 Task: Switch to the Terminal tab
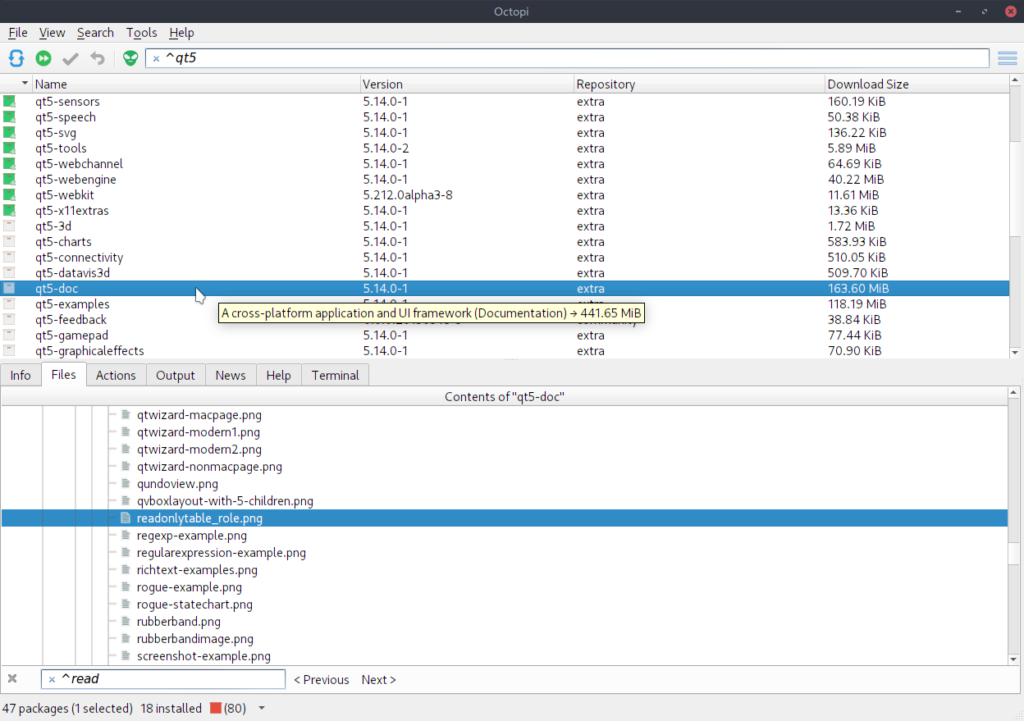(335, 375)
